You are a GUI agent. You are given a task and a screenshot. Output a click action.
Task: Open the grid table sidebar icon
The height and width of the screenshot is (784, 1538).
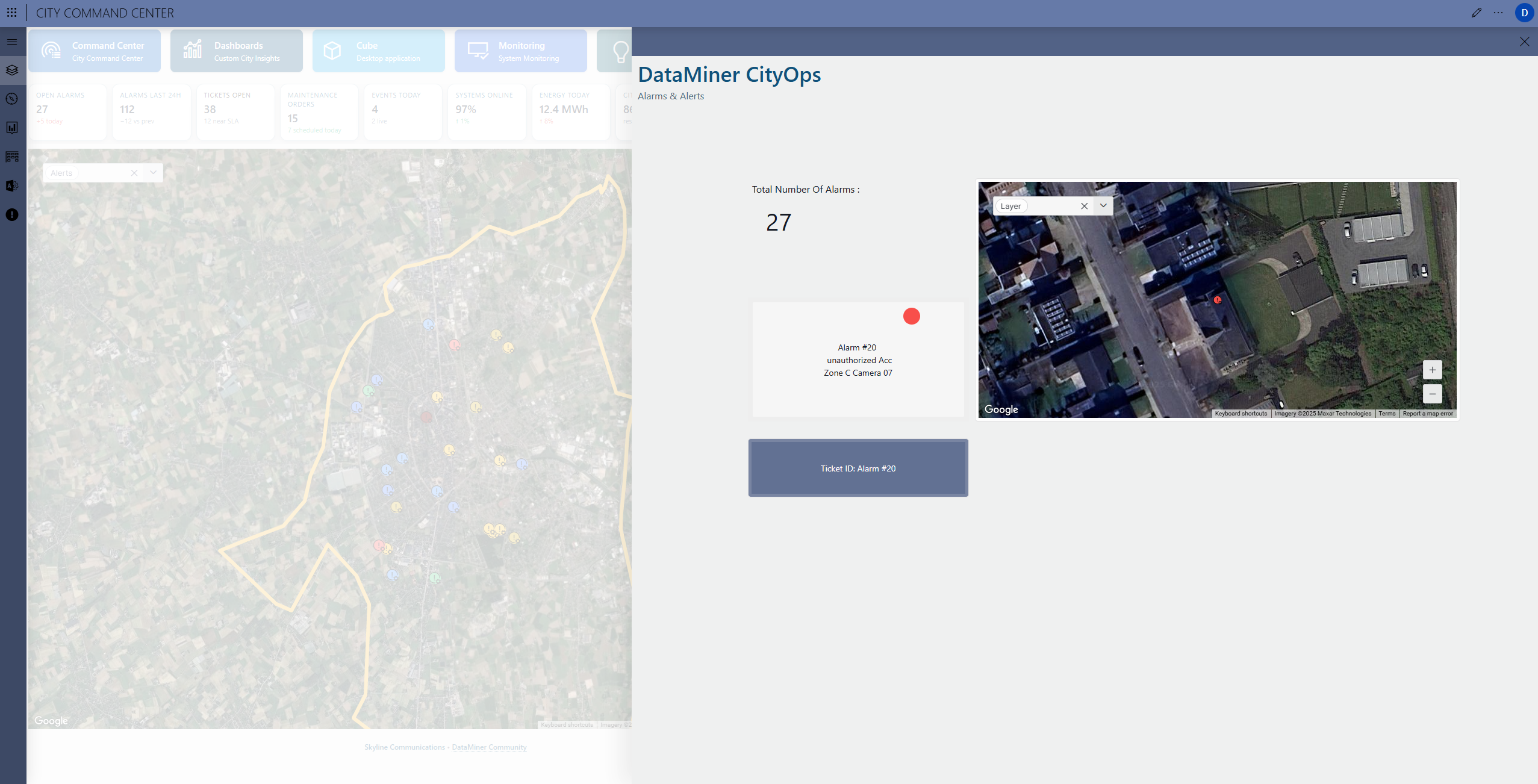tap(12, 157)
